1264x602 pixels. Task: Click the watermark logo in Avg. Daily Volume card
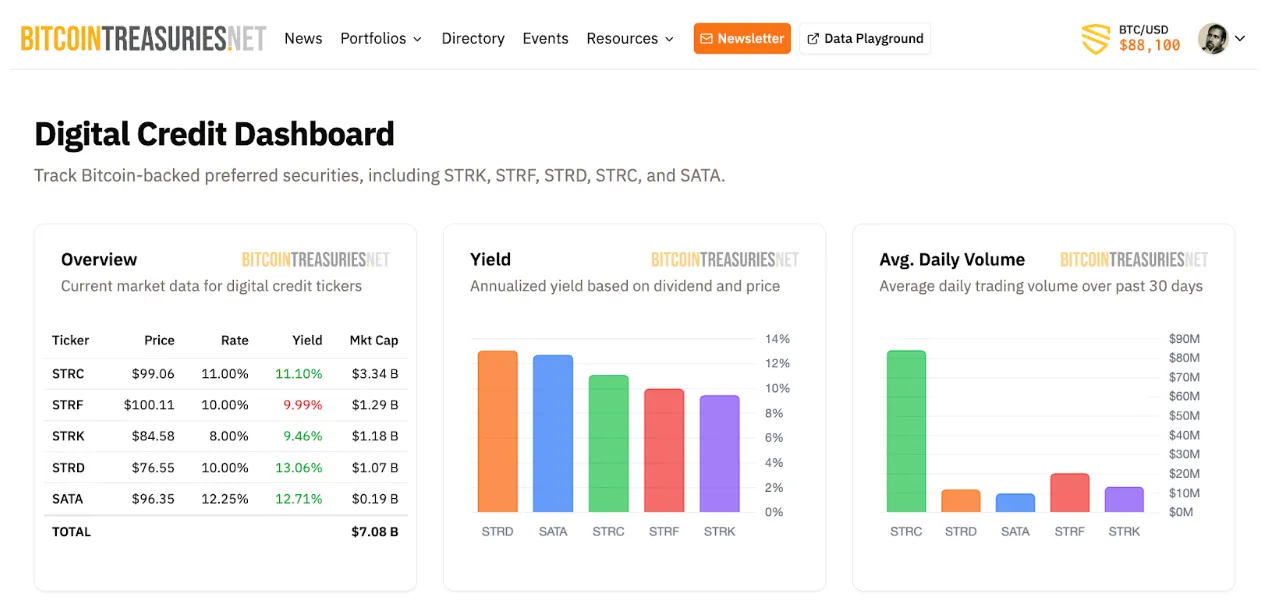tap(1134, 260)
